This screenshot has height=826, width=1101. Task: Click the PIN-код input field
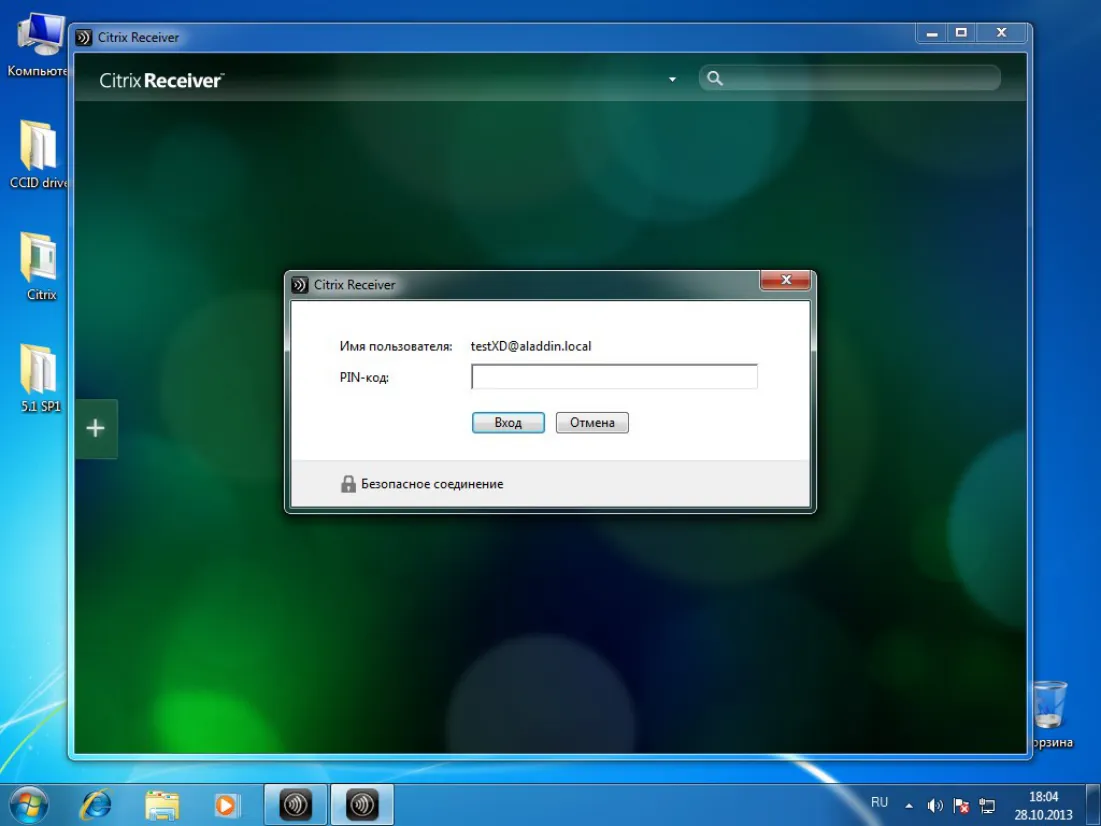coord(614,376)
